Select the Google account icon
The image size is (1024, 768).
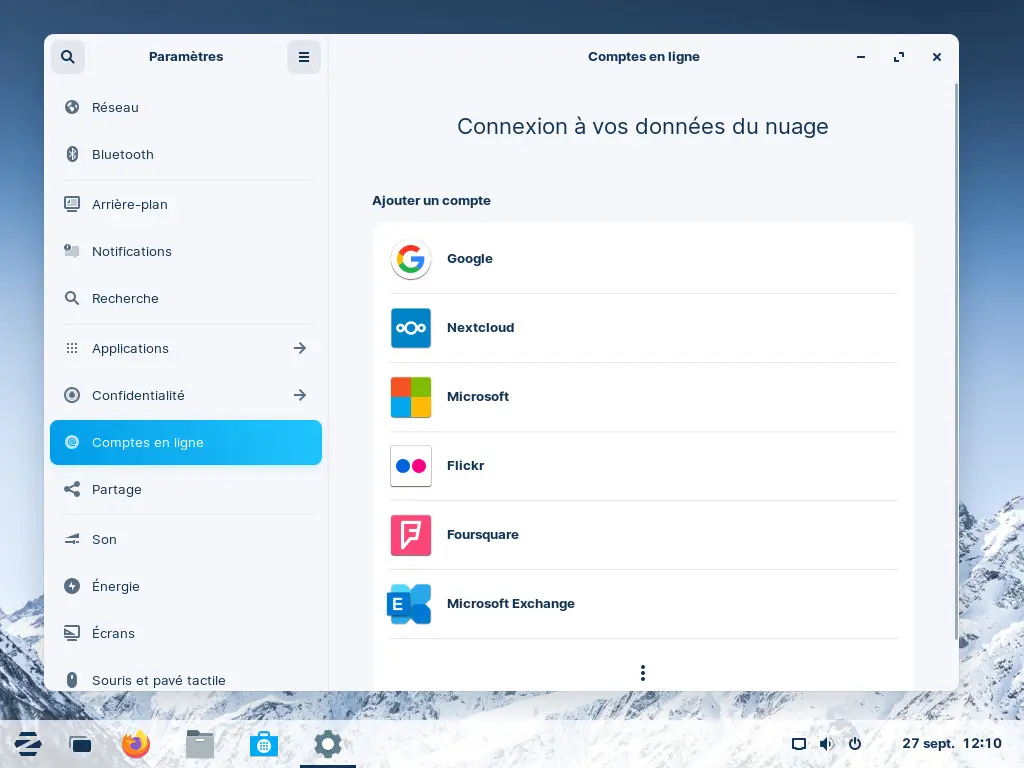[x=411, y=259]
